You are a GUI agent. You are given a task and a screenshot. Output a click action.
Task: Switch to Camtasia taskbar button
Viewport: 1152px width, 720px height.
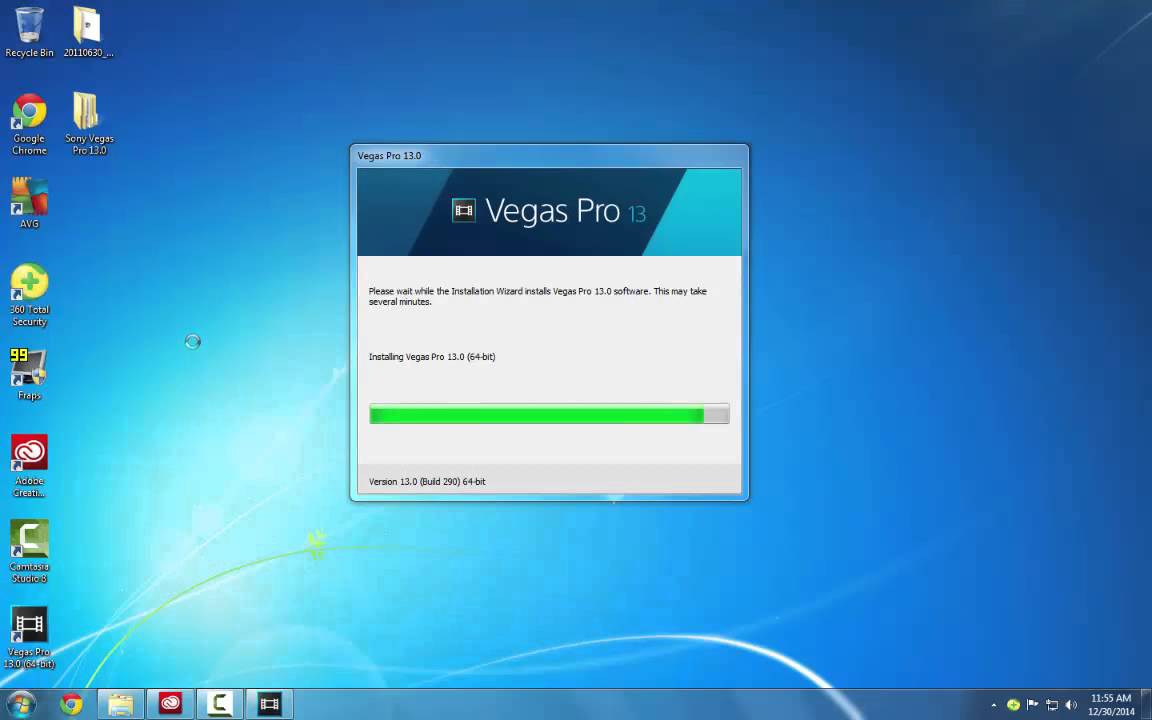point(219,705)
